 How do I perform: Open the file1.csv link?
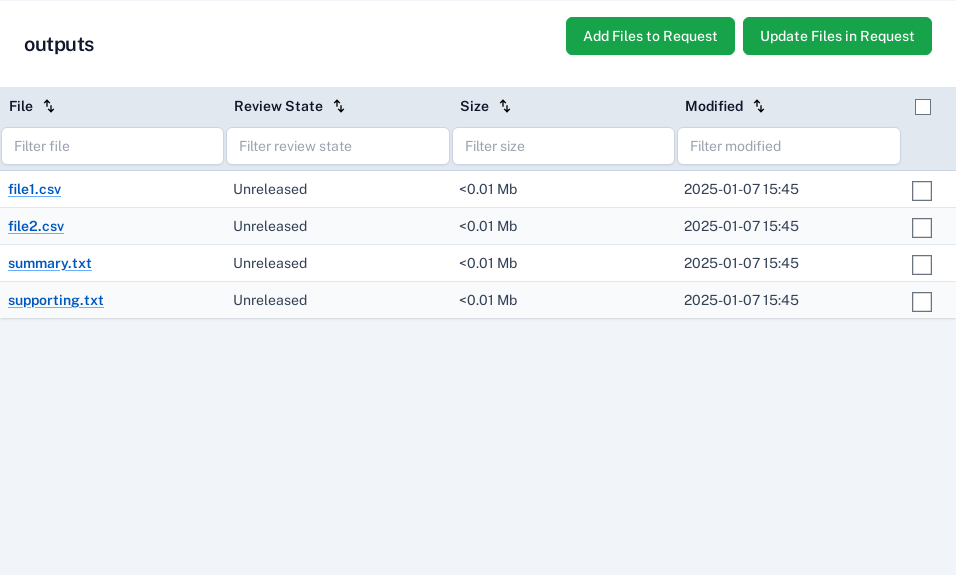[x=34, y=190]
